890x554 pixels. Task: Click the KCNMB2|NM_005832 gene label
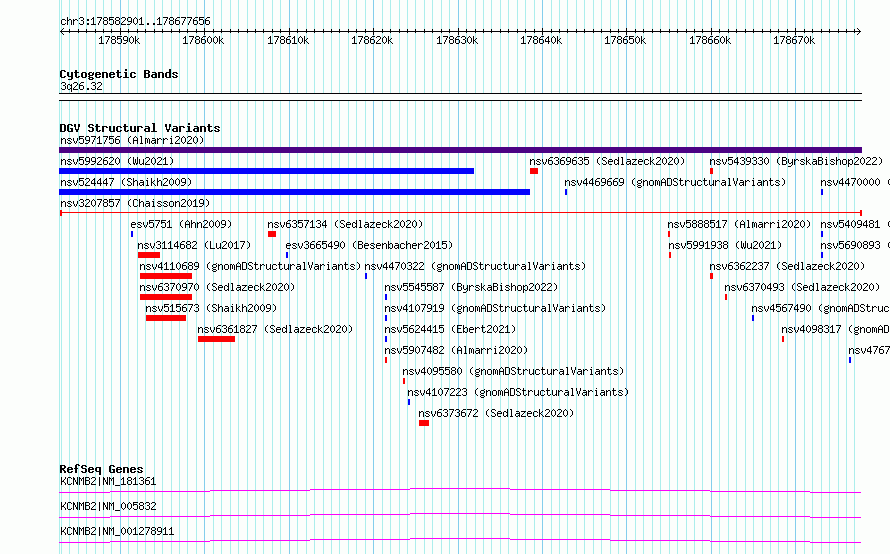pos(108,506)
